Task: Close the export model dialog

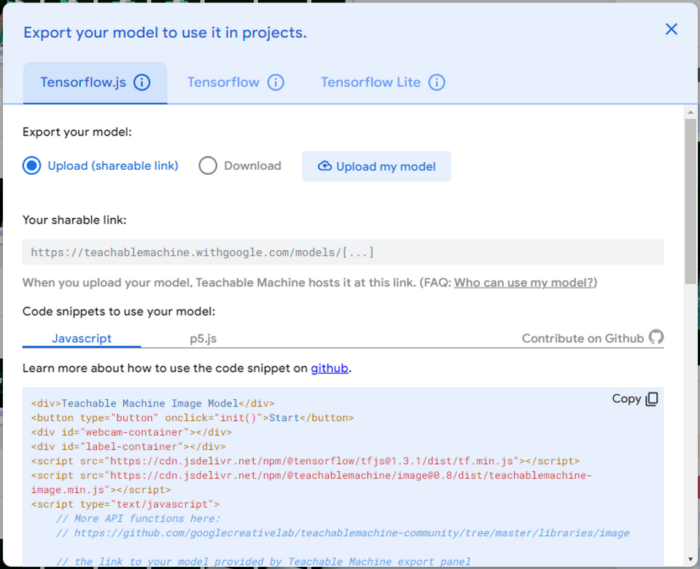Action: pos(671,29)
